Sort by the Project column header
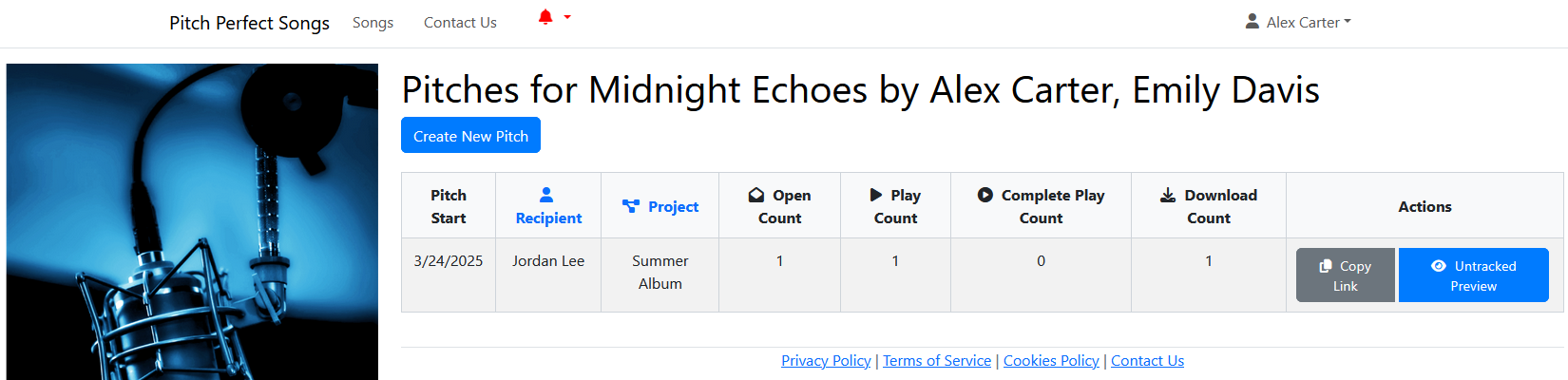 coord(673,206)
